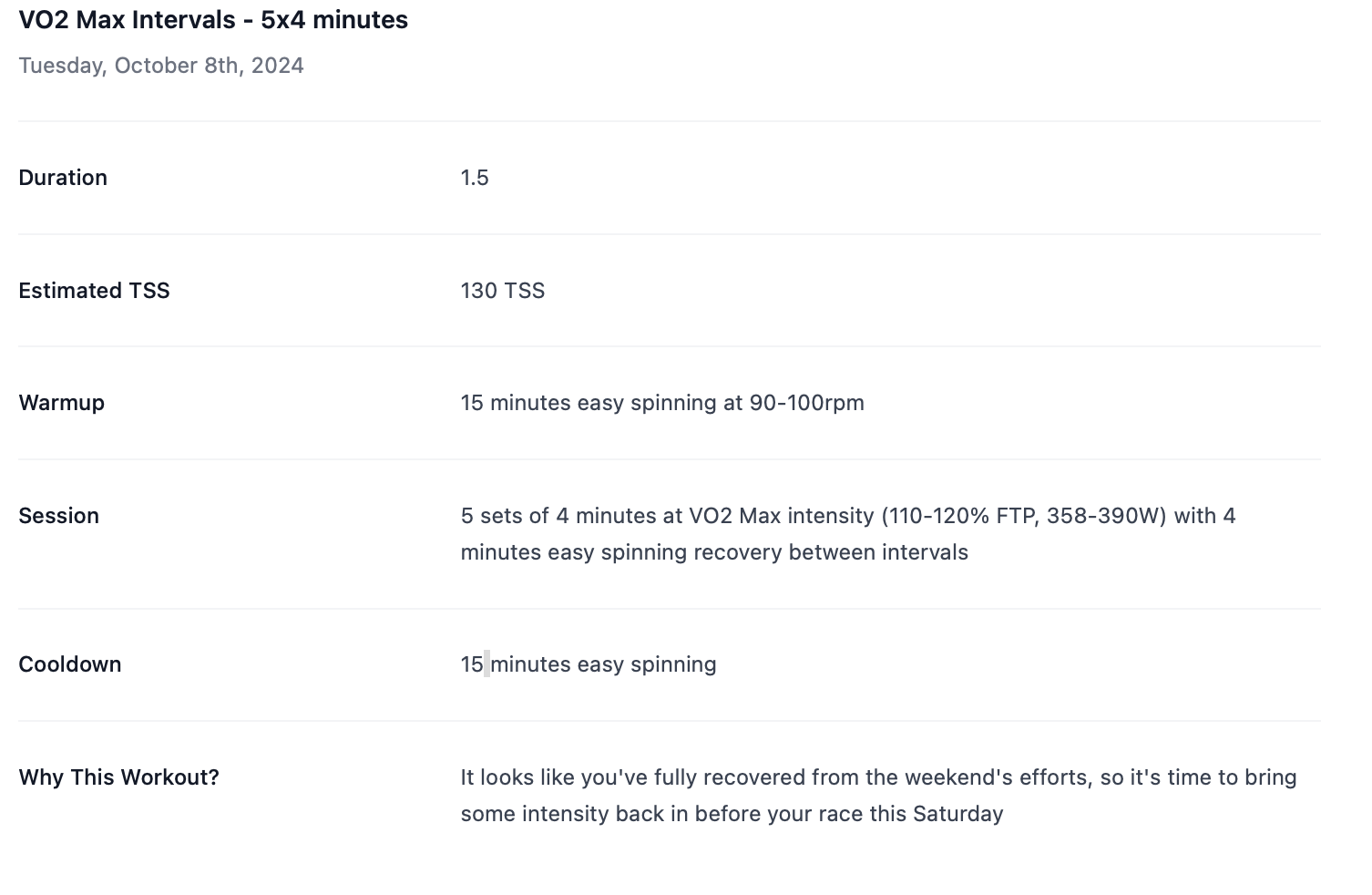
Task: Click the first line of the Session description
Action: tap(848, 516)
